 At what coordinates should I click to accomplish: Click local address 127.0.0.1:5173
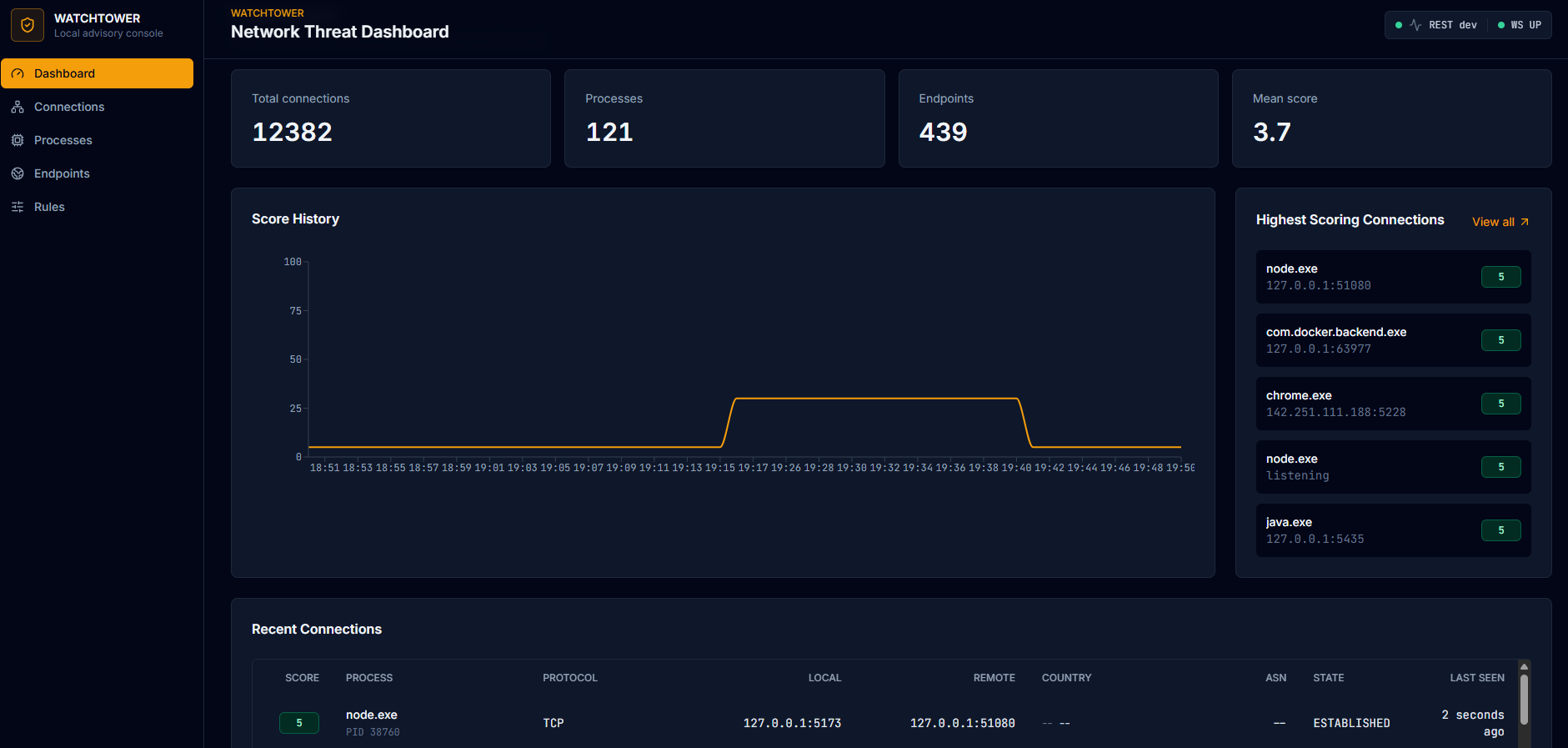point(792,723)
